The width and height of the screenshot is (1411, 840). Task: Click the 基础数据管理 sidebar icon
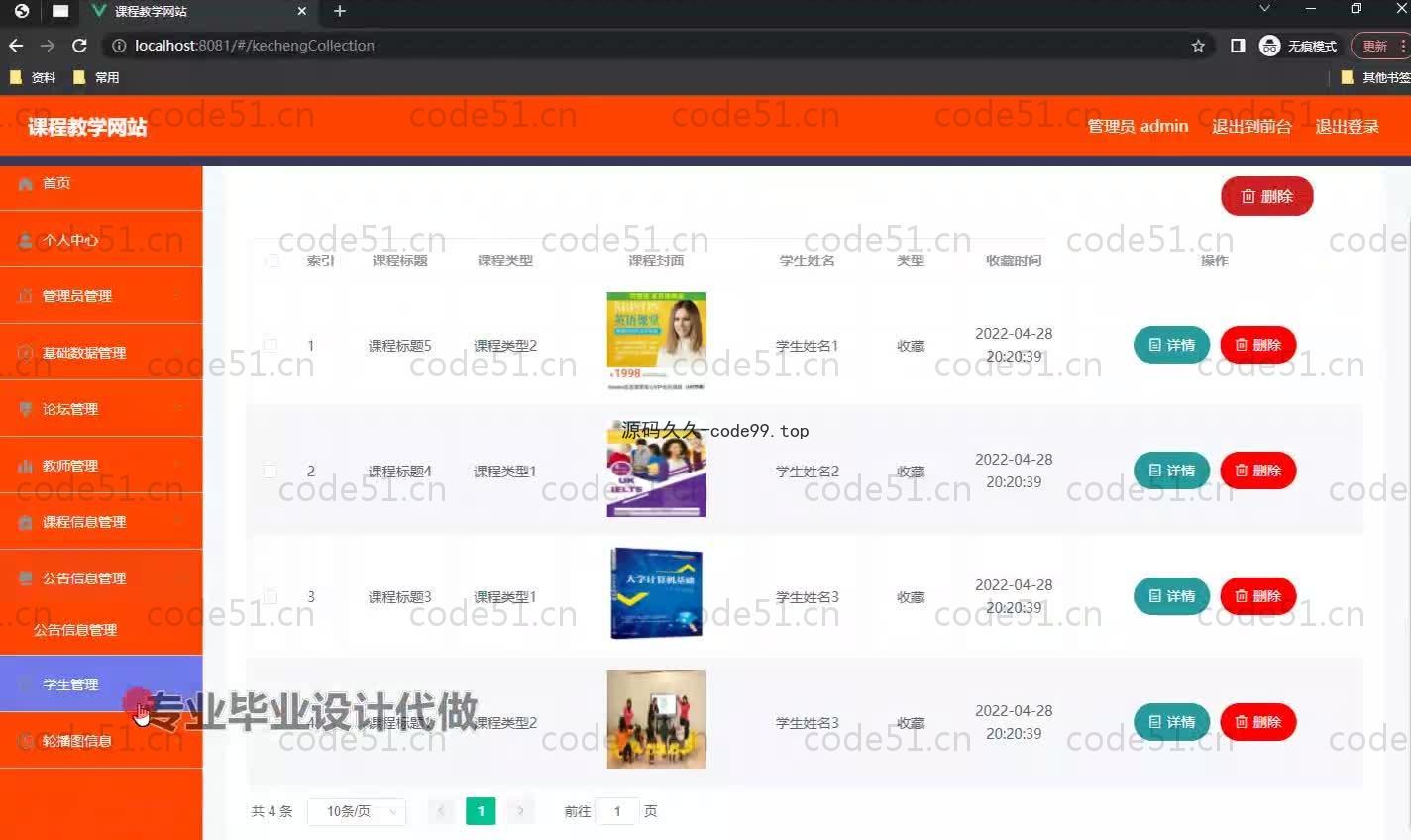point(26,353)
